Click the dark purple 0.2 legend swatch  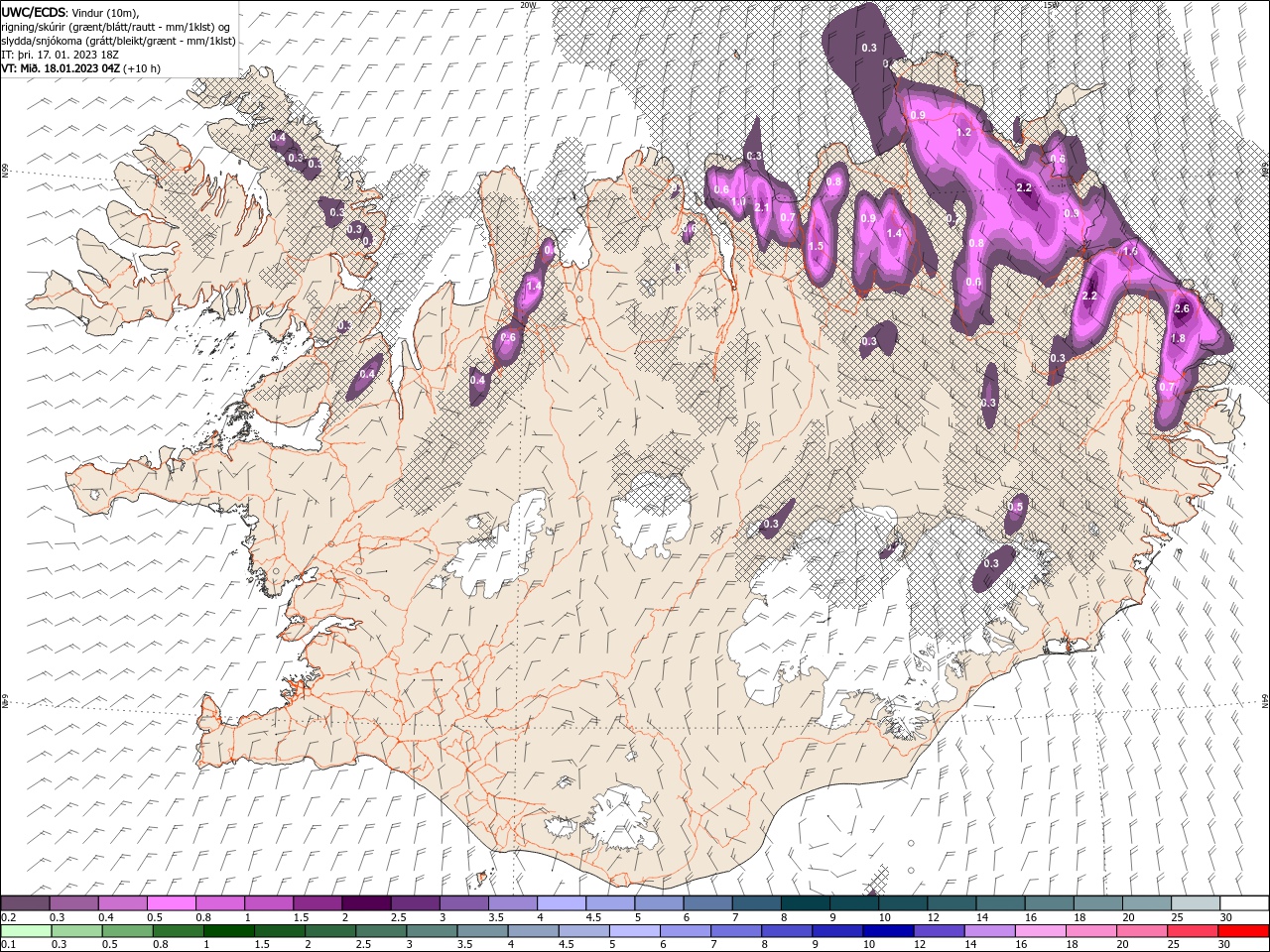click(x=26, y=903)
